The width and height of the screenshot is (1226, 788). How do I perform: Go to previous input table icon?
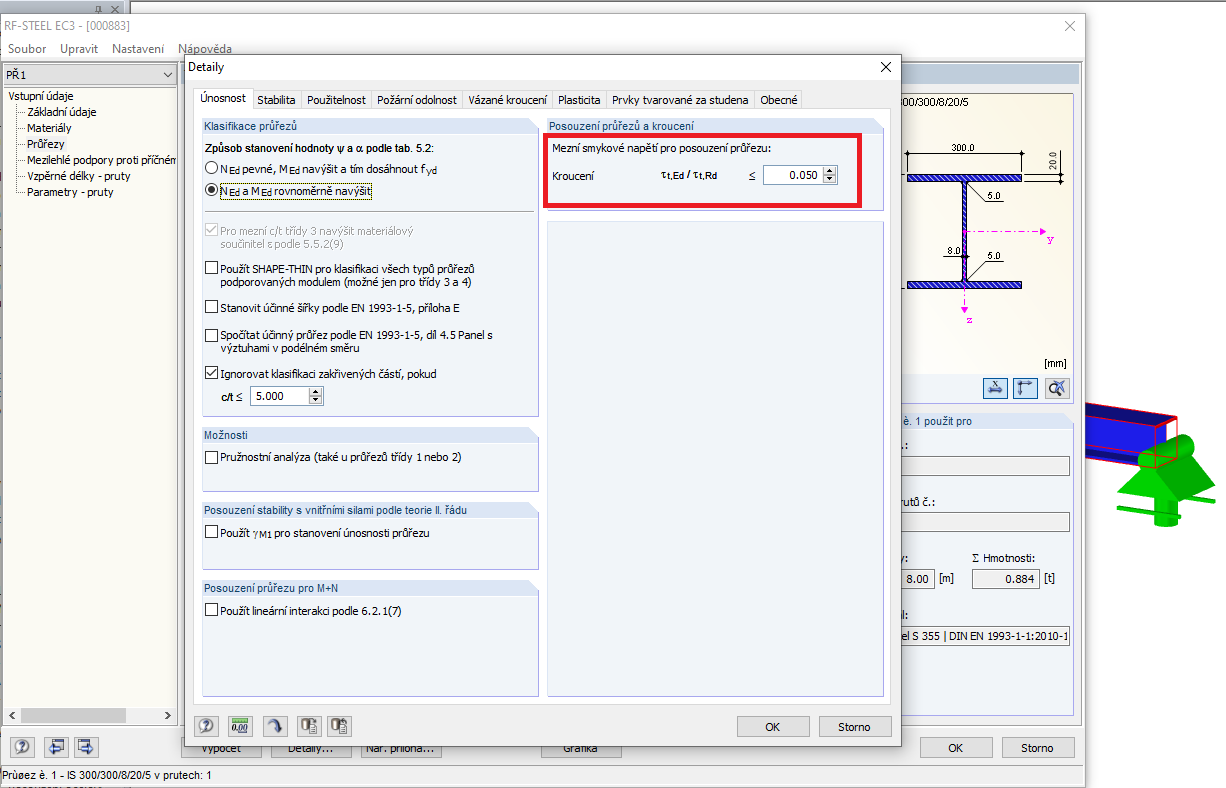click(x=56, y=746)
